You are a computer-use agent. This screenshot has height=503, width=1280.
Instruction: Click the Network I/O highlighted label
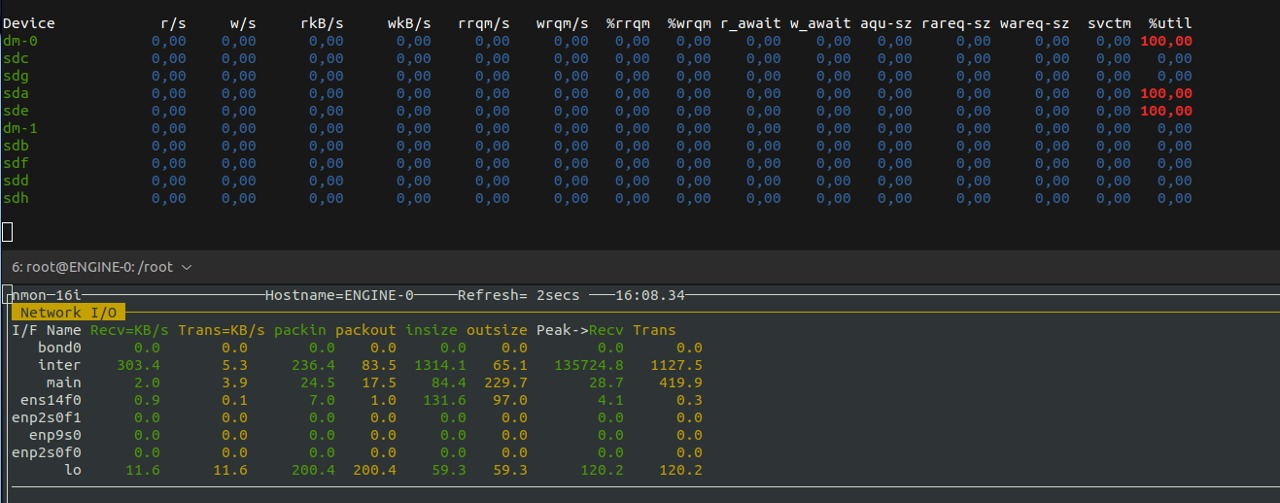tap(68, 313)
